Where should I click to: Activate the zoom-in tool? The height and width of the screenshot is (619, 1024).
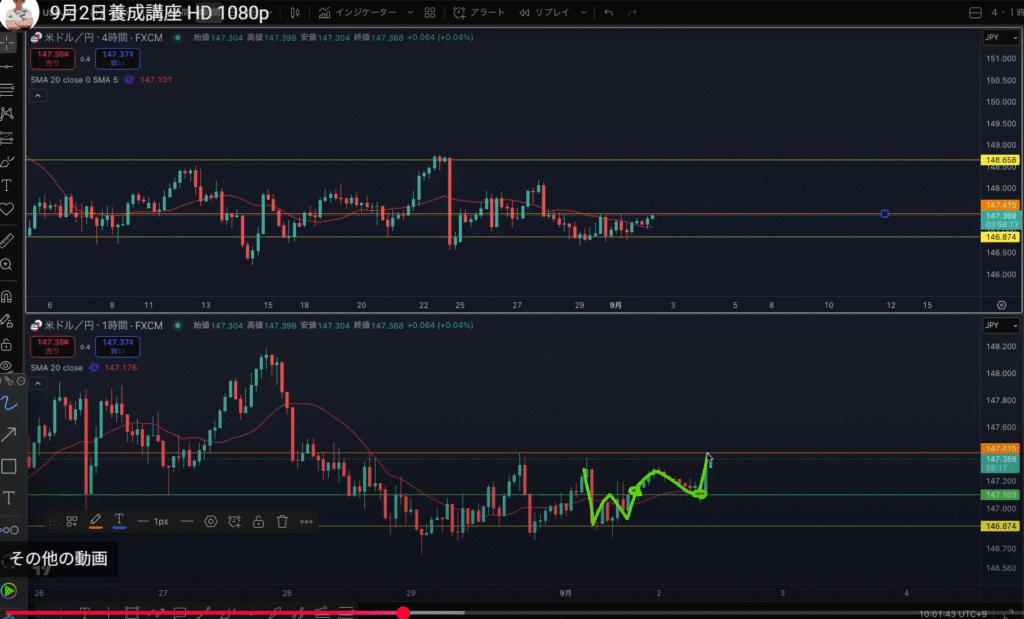(8, 264)
